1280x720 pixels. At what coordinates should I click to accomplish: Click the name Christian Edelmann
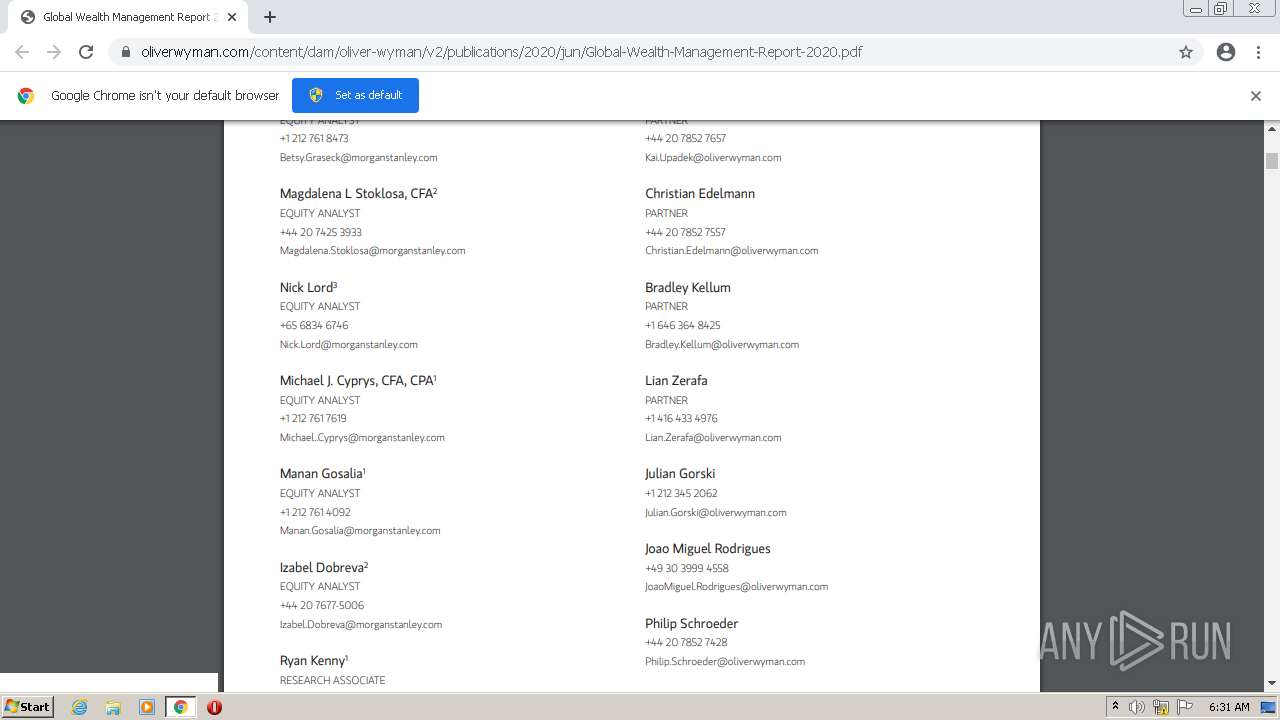coord(700,194)
